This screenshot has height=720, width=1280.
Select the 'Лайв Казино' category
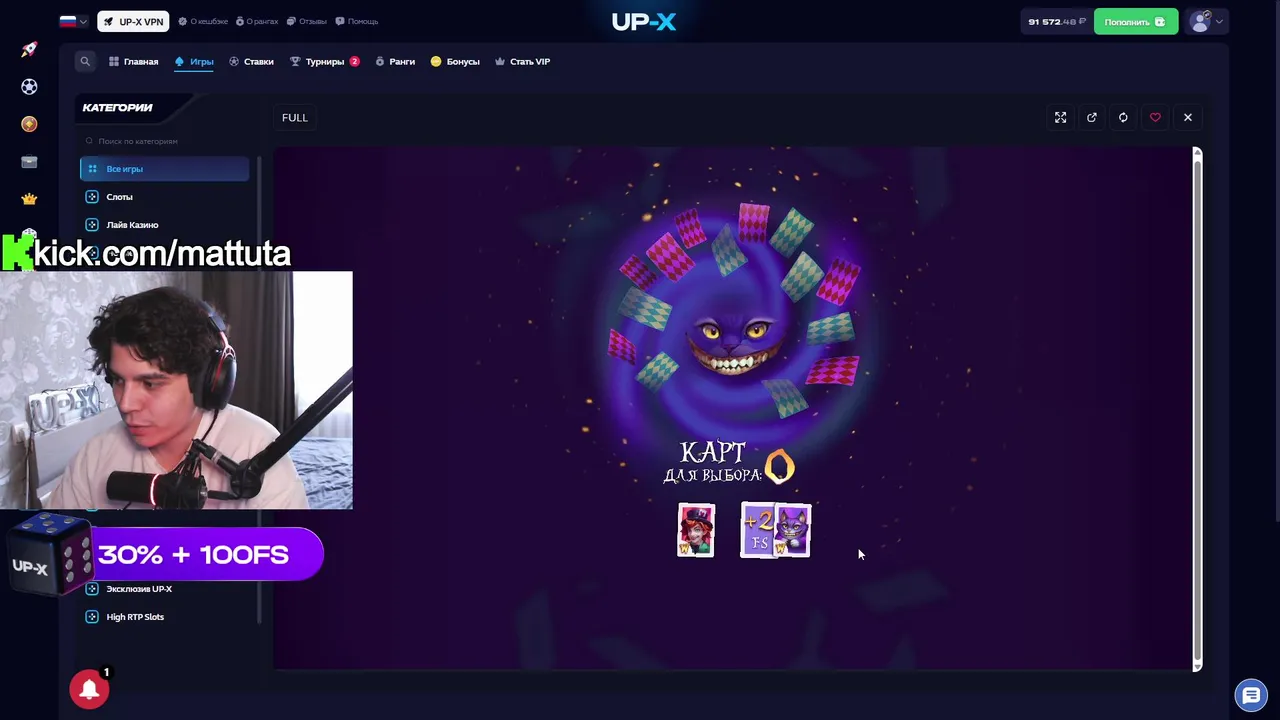(165, 225)
